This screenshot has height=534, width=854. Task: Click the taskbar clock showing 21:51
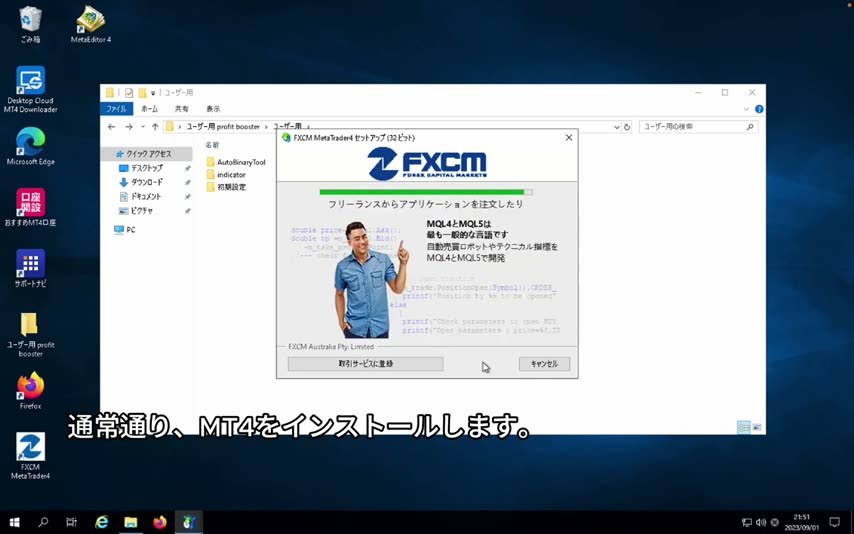click(x=801, y=522)
